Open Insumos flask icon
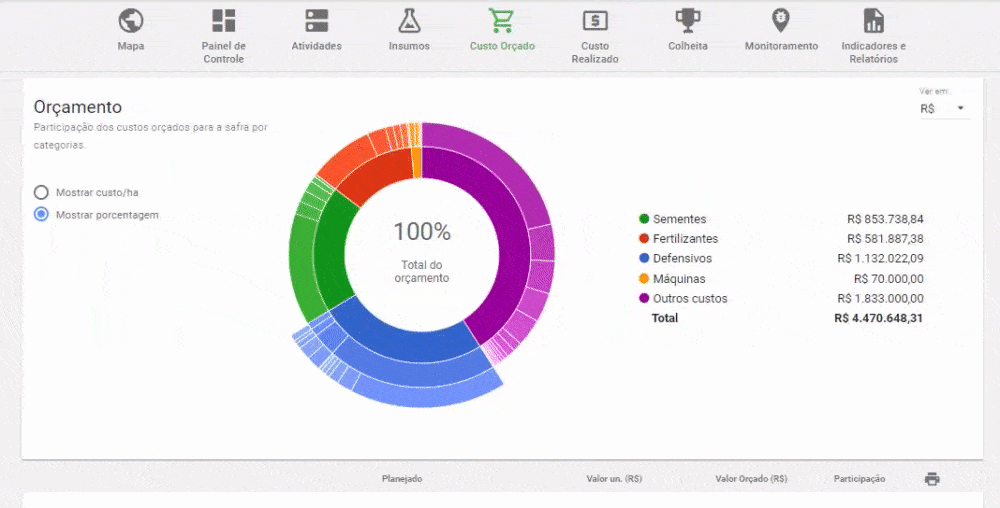 (409, 21)
